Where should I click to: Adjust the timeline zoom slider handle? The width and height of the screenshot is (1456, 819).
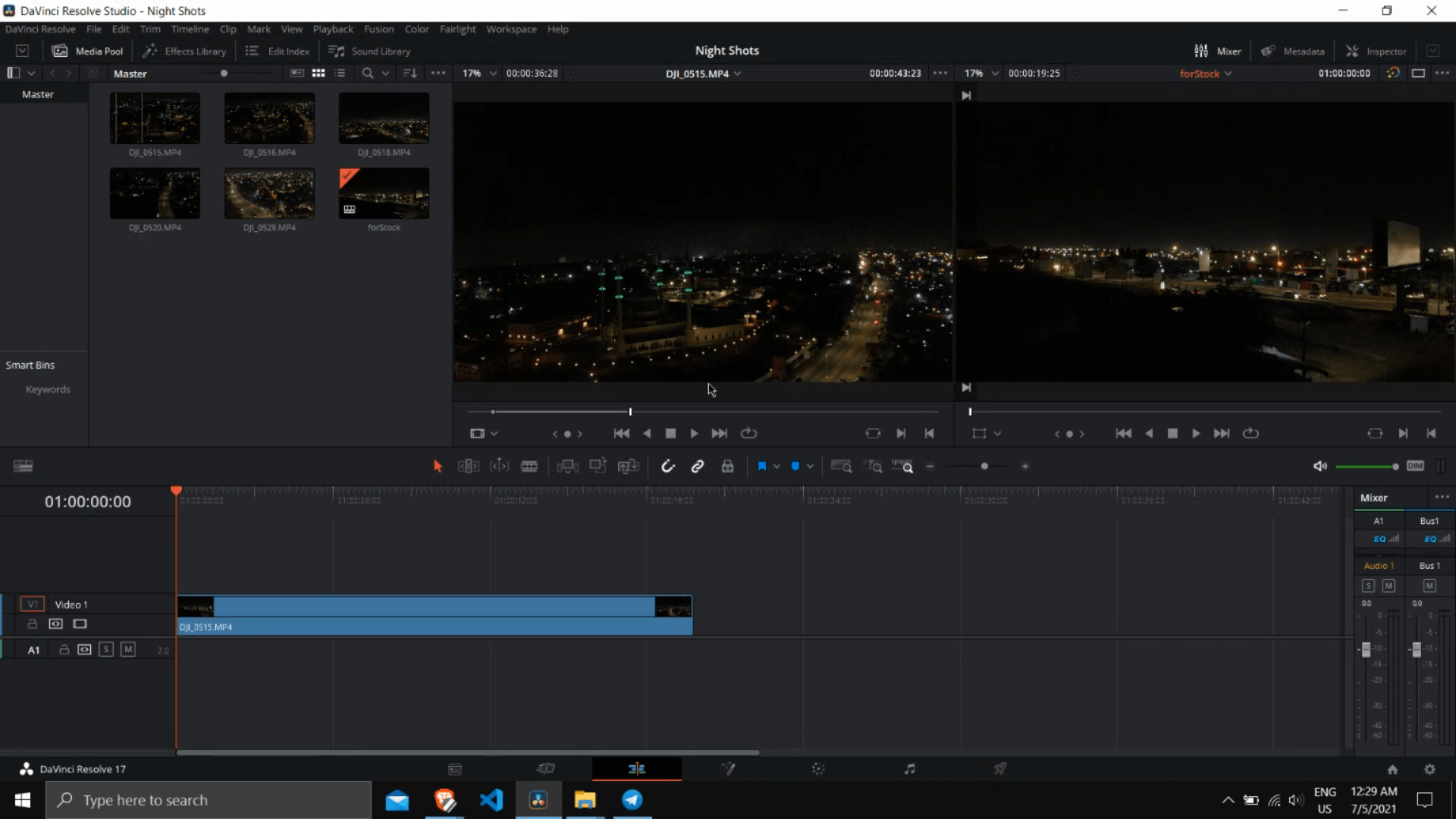tap(984, 466)
